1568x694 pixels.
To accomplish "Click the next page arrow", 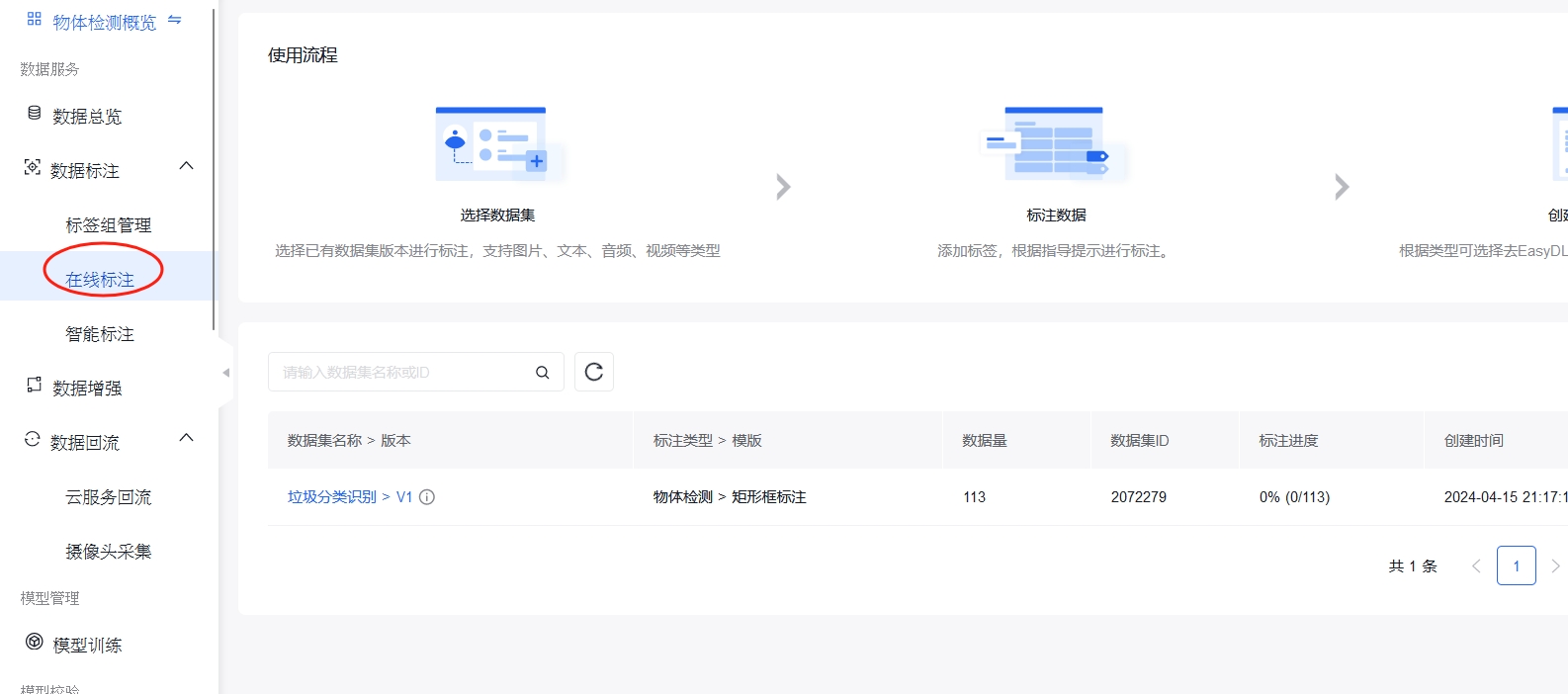I will (x=1555, y=565).
